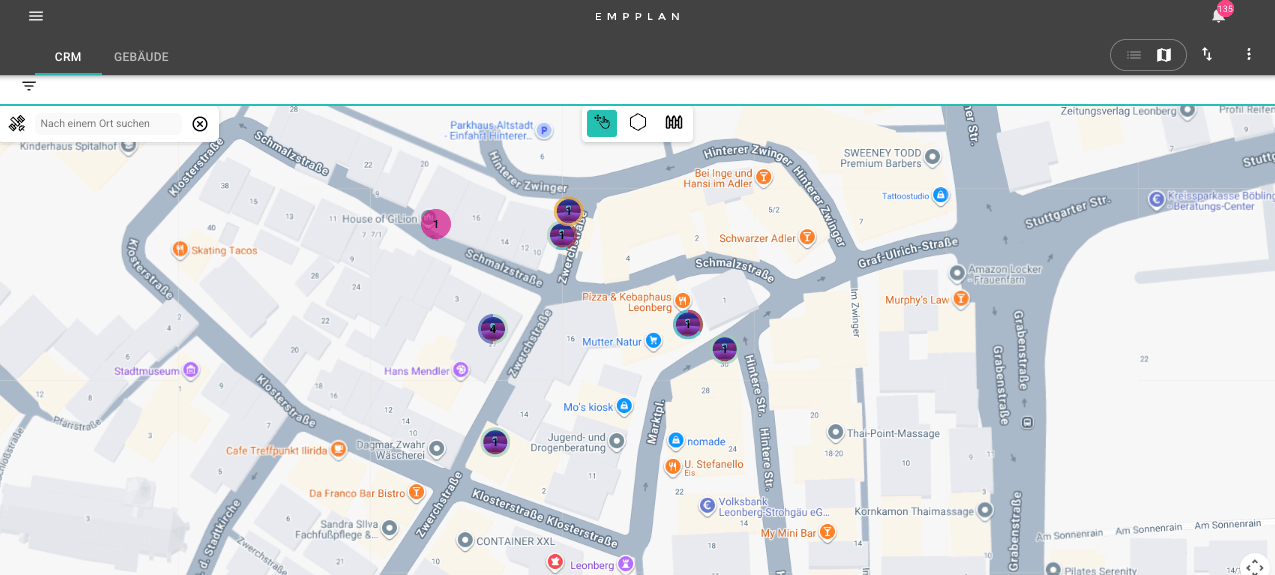Click the Stadtmuseum map label
1275x575 pixels.
click(x=147, y=371)
